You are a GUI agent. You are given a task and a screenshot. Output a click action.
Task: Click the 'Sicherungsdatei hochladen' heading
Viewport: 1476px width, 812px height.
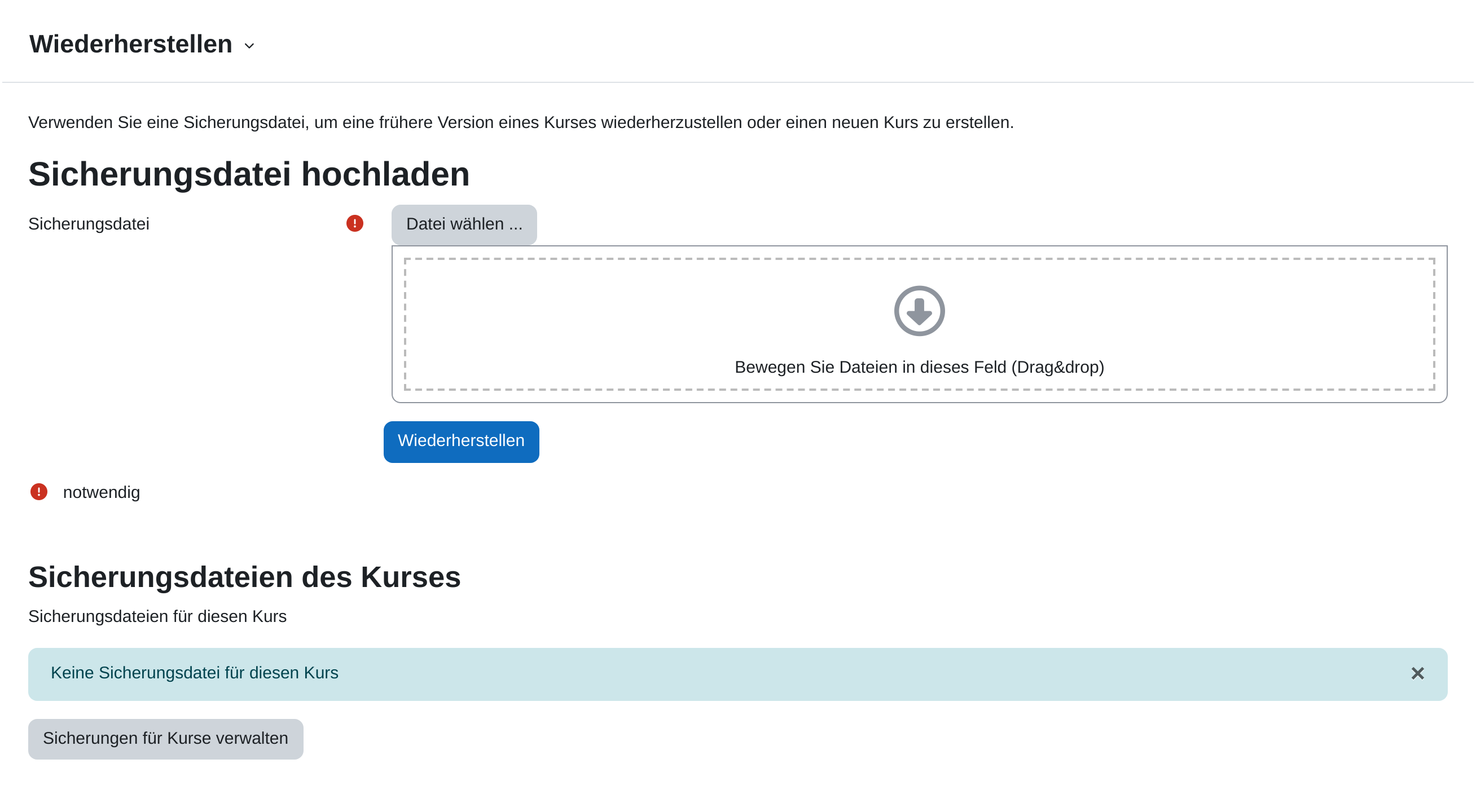click(x=249, y=174)
